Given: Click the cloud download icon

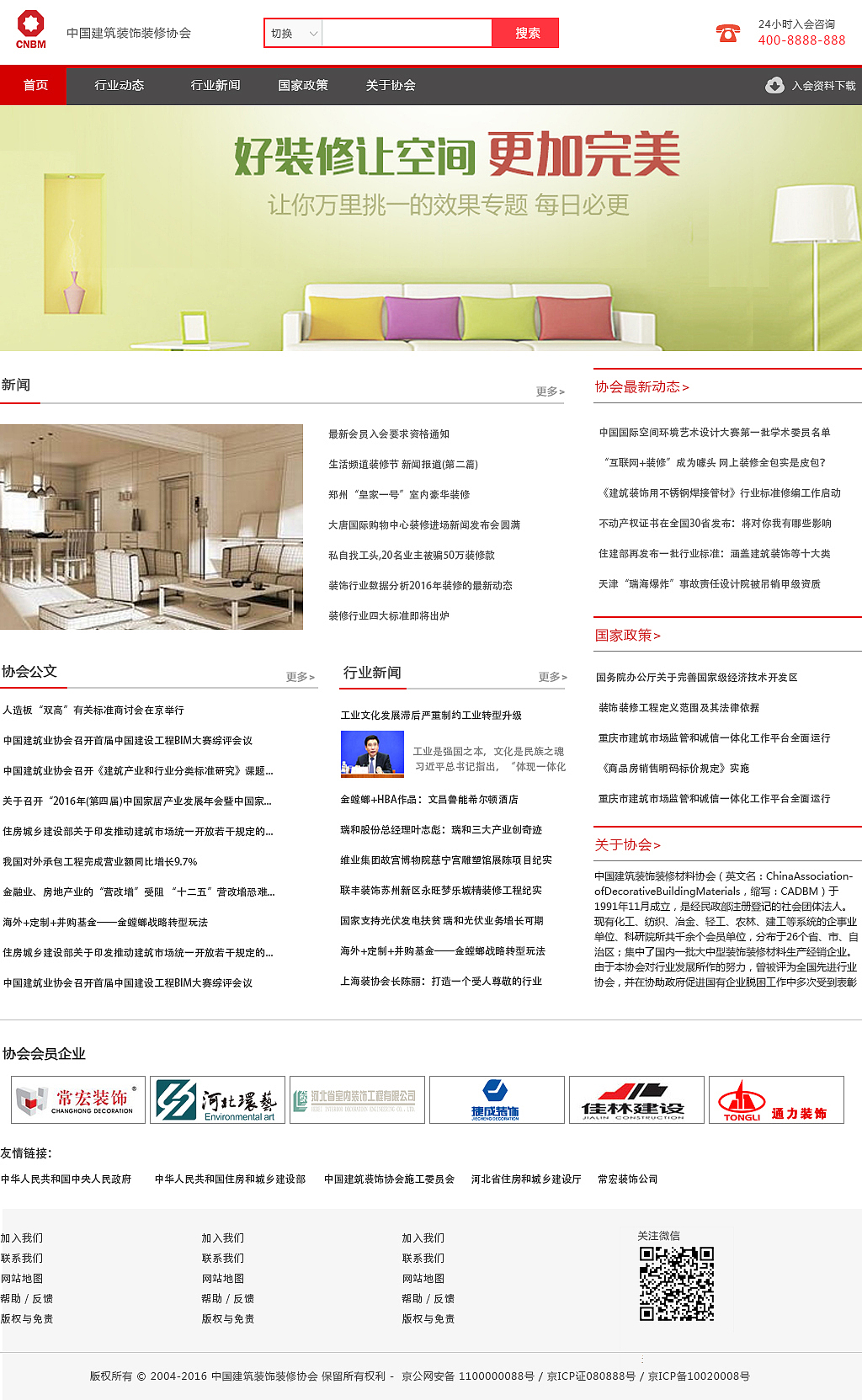Looking at the screenshot, I should coord(774,85).
